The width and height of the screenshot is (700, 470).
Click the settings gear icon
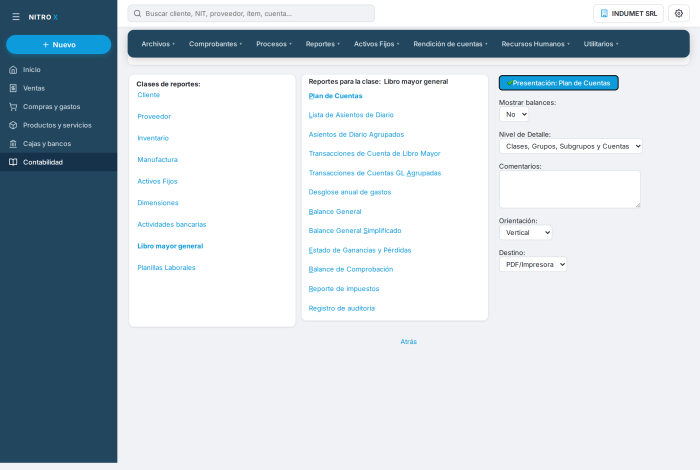click(679, 13)
